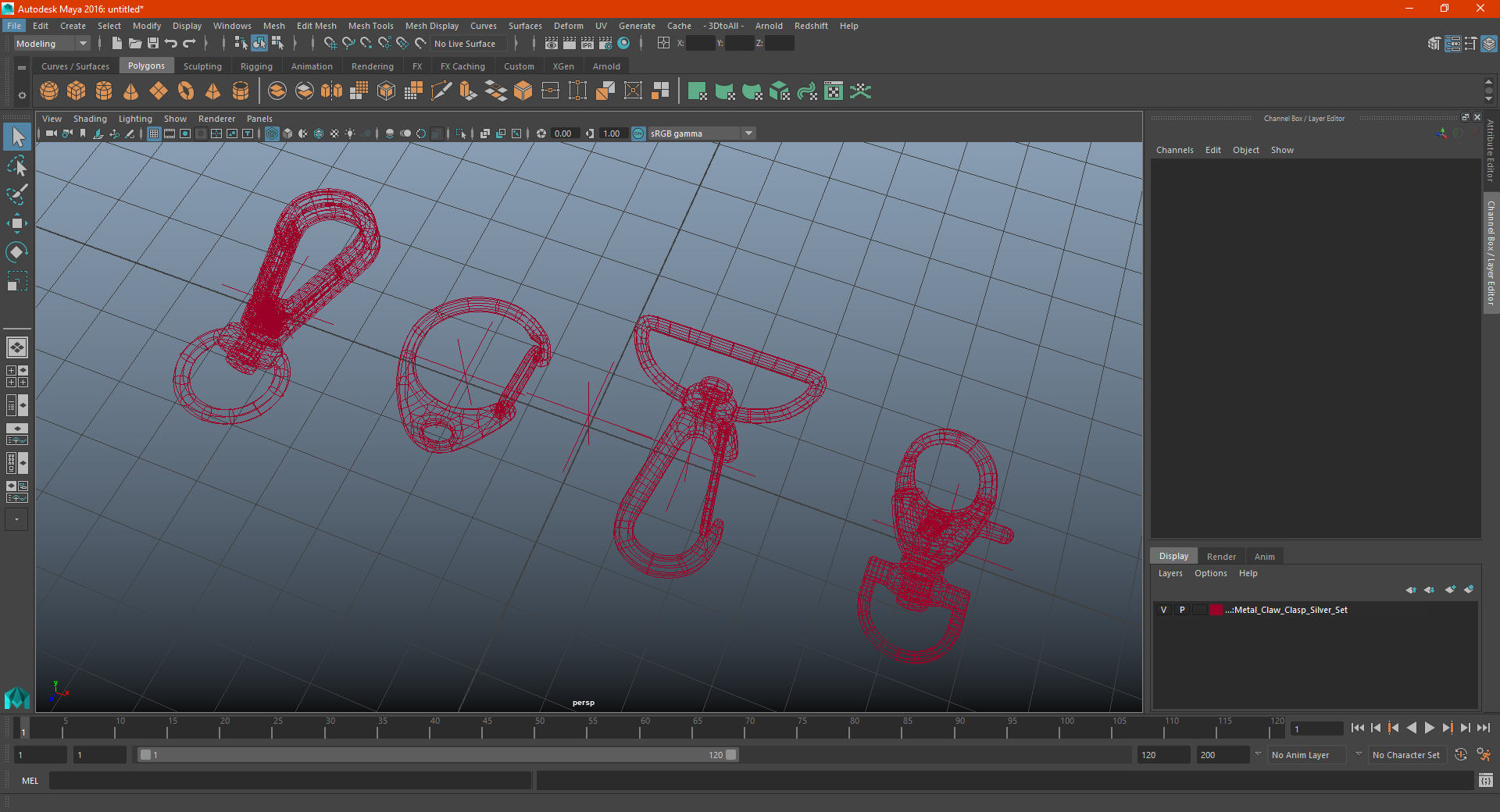Viewport: 1500px width, 812px height.
Task: Switch to the Rigging shelf tab
Action: click(256, 66)
